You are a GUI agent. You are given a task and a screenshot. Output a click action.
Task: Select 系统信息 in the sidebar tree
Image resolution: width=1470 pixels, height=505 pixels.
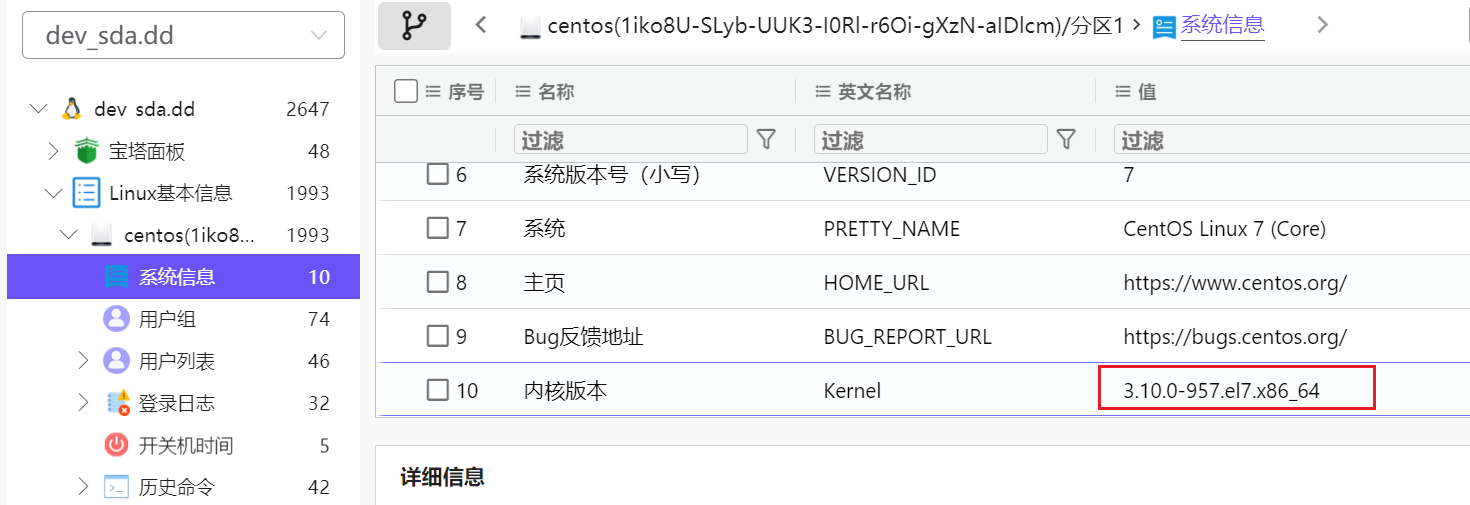click(x=176, y=277)
